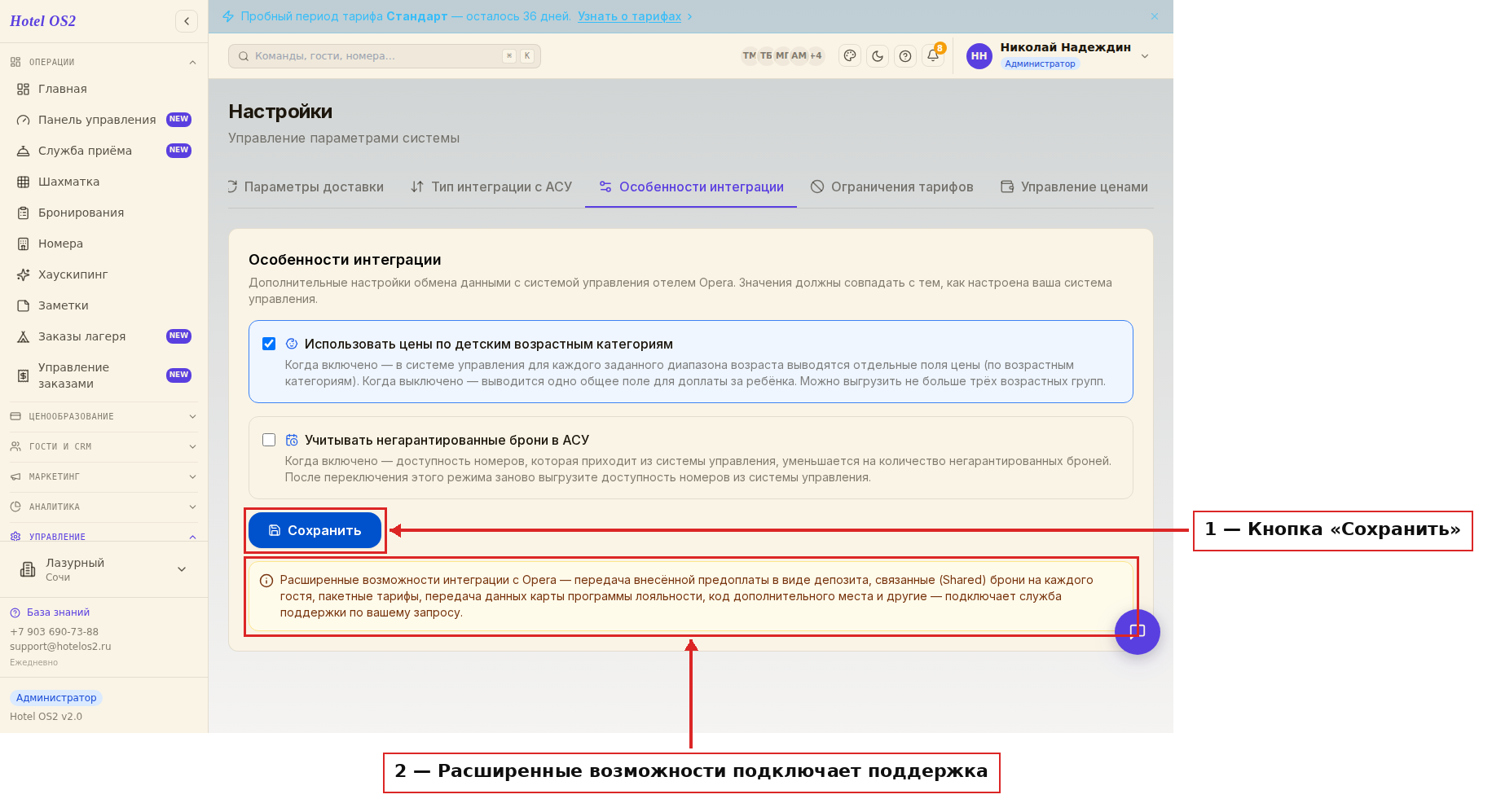Open the color theme palette icon
1492x812 pixels.
tap(850, 56)
